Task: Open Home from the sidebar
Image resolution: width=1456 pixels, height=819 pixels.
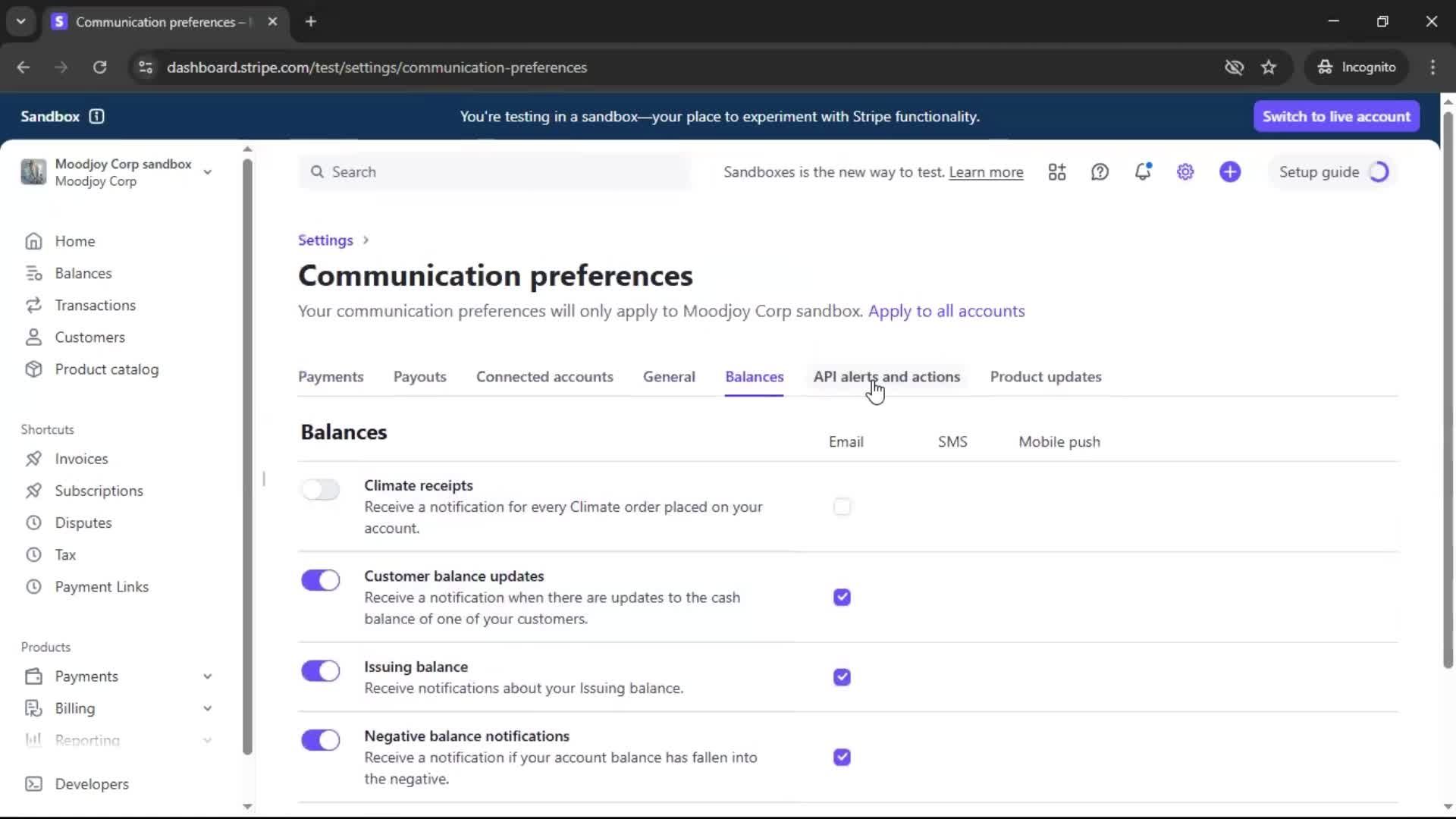Action: tap(74, 241)
